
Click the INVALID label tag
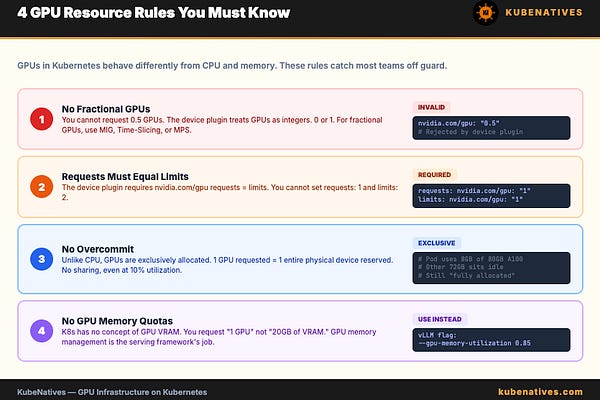[x=431, y=107]
